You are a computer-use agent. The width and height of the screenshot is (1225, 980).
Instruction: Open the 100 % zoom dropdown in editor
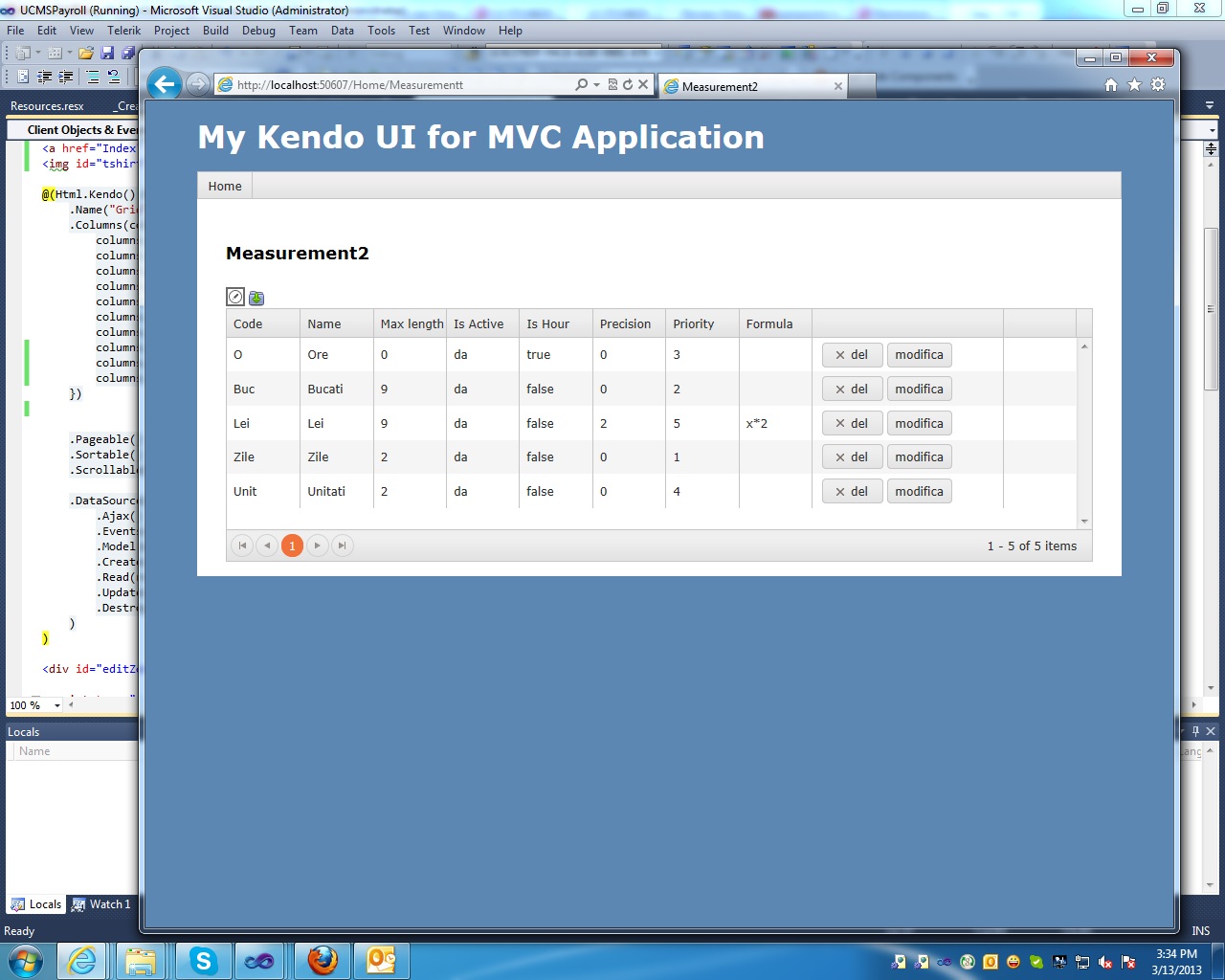tap(57, 705)
